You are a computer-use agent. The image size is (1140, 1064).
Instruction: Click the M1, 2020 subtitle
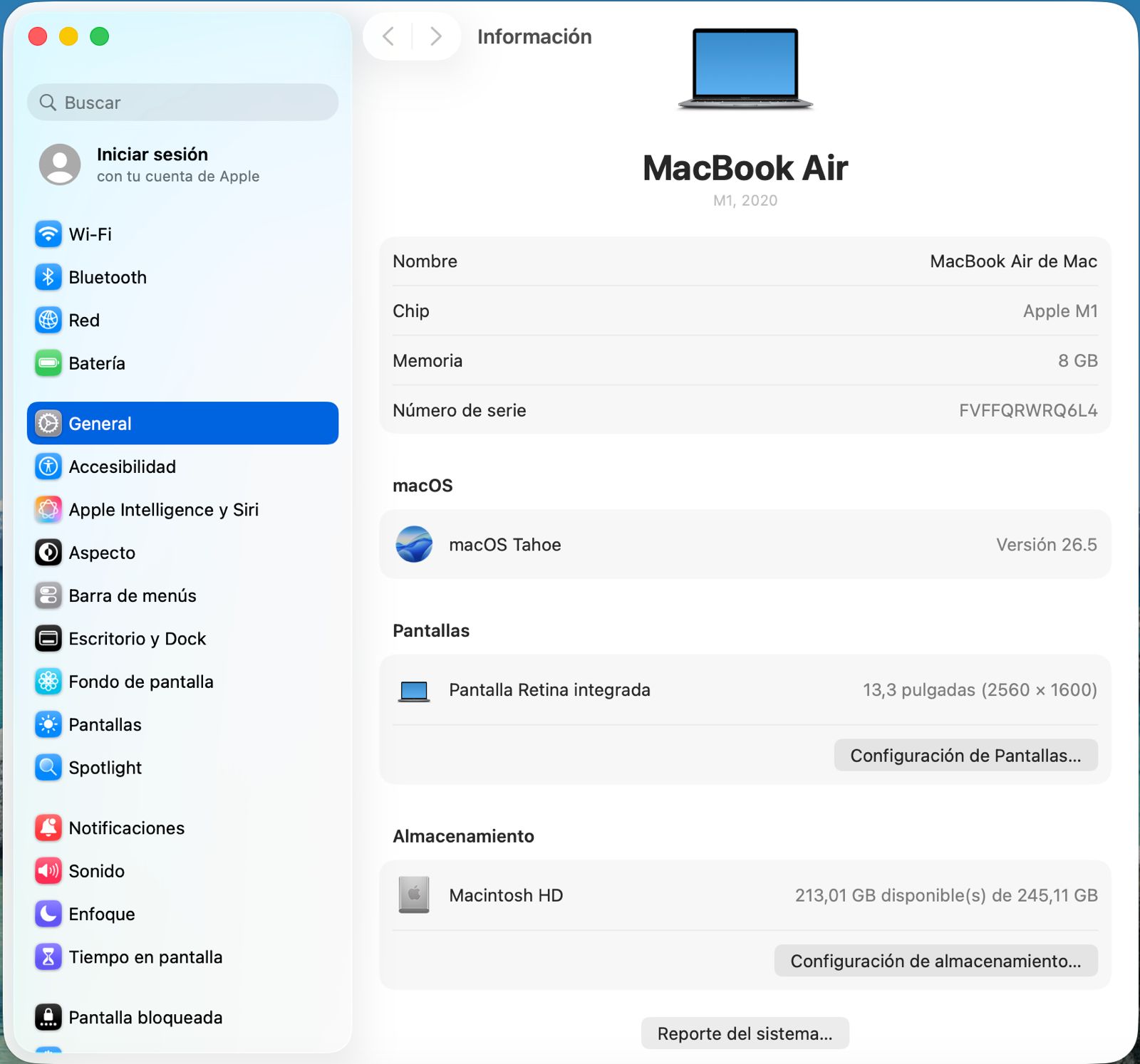[x=745, y=201]
